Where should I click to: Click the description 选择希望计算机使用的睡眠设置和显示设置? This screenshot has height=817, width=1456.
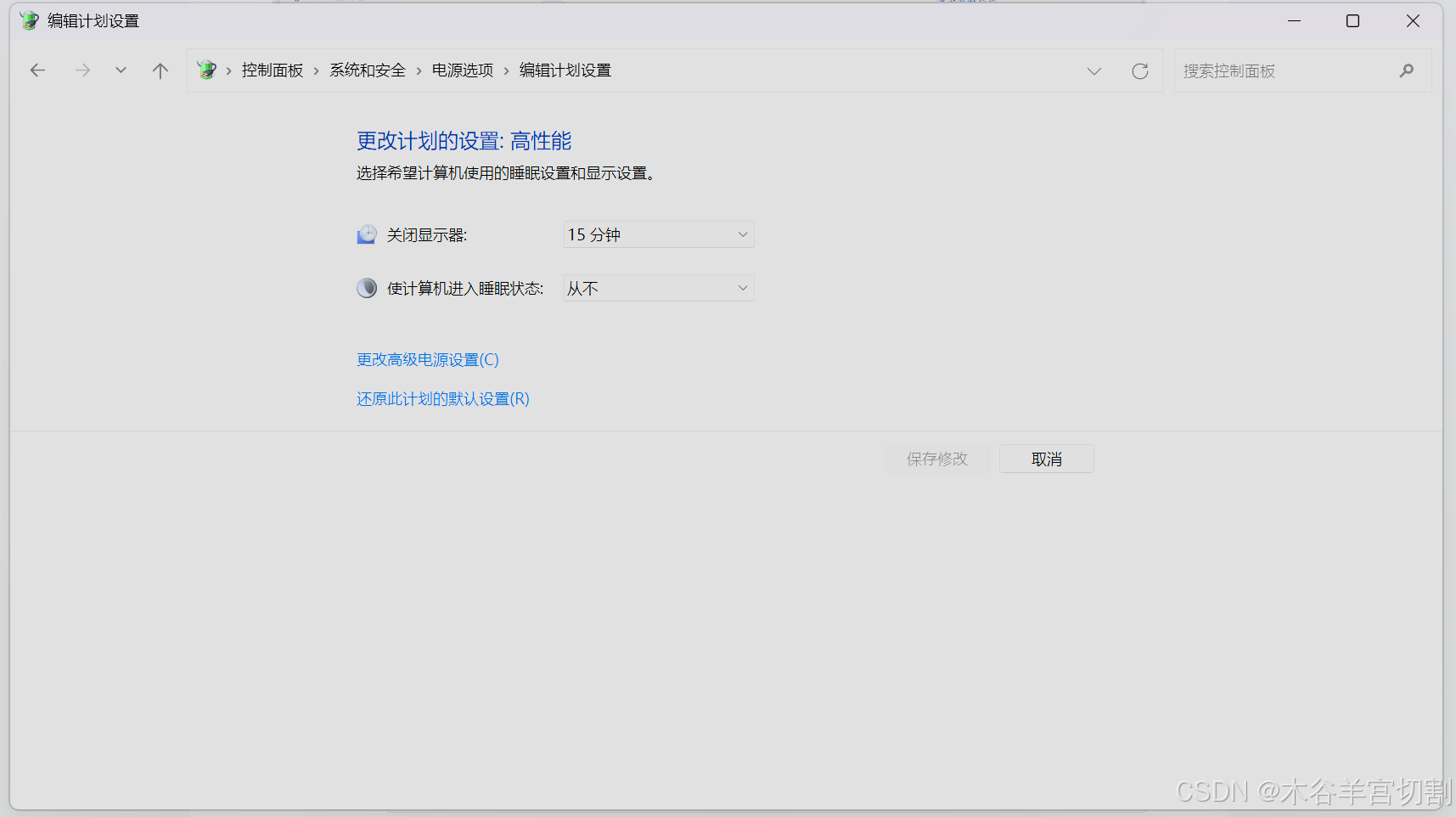click(x=505, y=173)
